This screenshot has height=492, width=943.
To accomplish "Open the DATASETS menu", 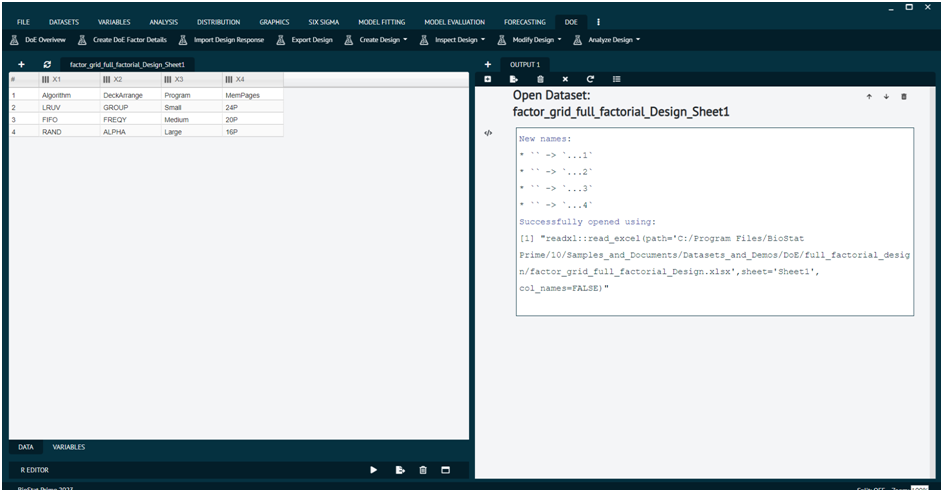I will pos(64,22).
